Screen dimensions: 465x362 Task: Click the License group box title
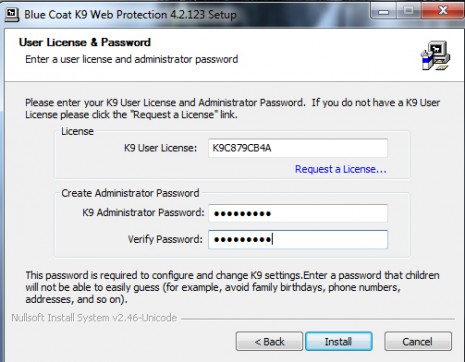pos(77,131)
